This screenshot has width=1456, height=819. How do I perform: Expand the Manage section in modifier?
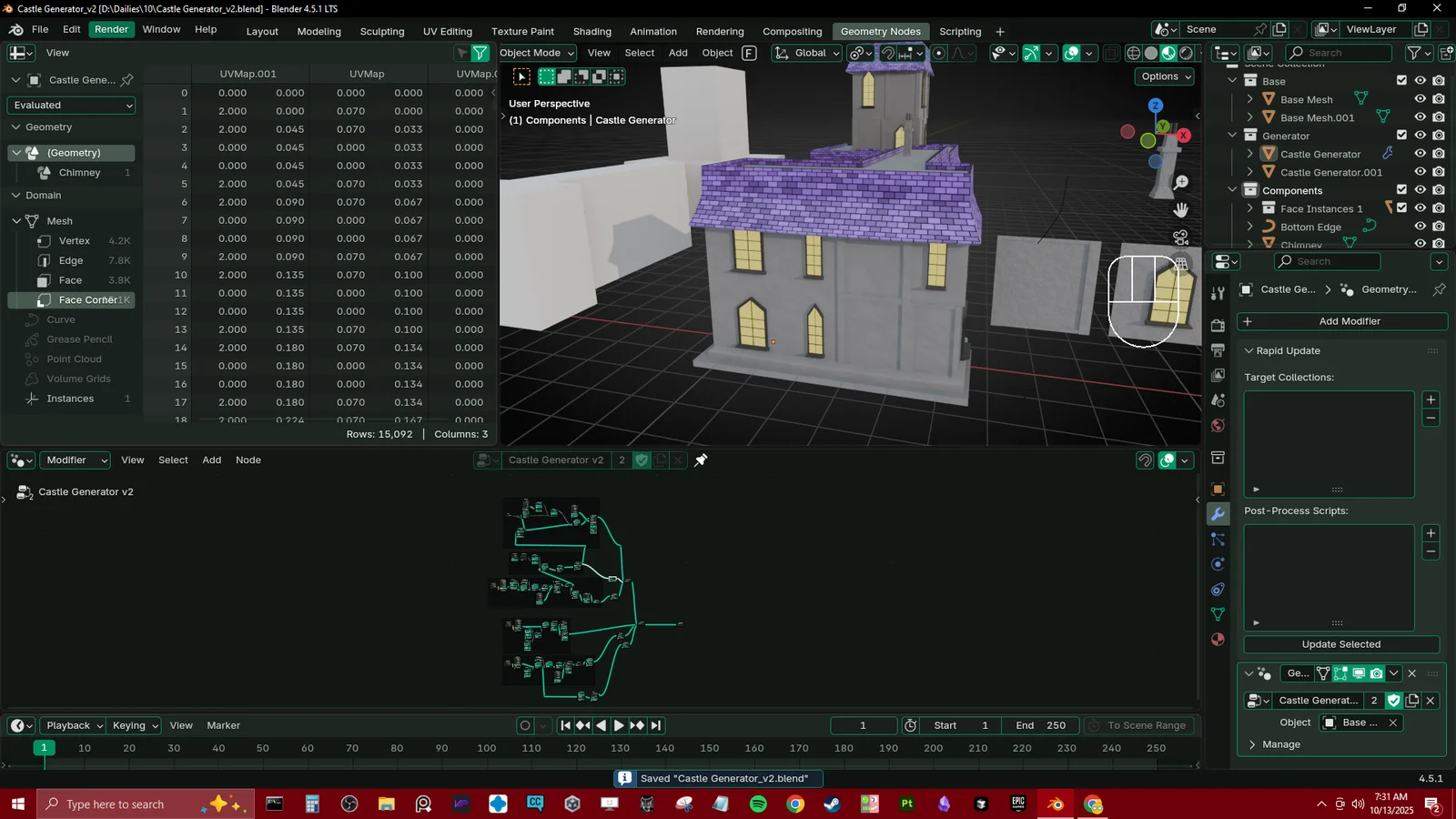coord(1280,744)
